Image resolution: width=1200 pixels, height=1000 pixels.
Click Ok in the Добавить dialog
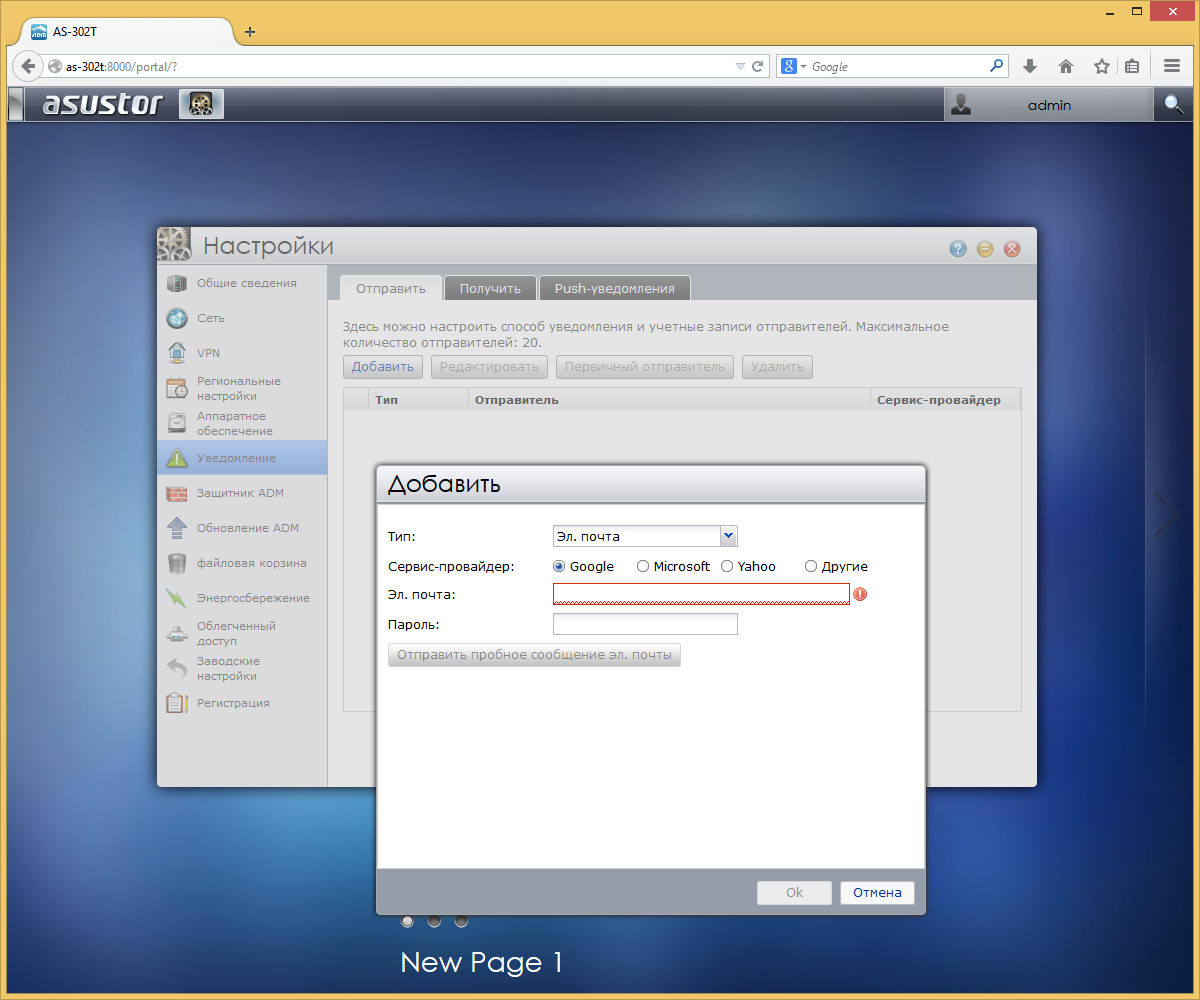click(x=794, y=893)
